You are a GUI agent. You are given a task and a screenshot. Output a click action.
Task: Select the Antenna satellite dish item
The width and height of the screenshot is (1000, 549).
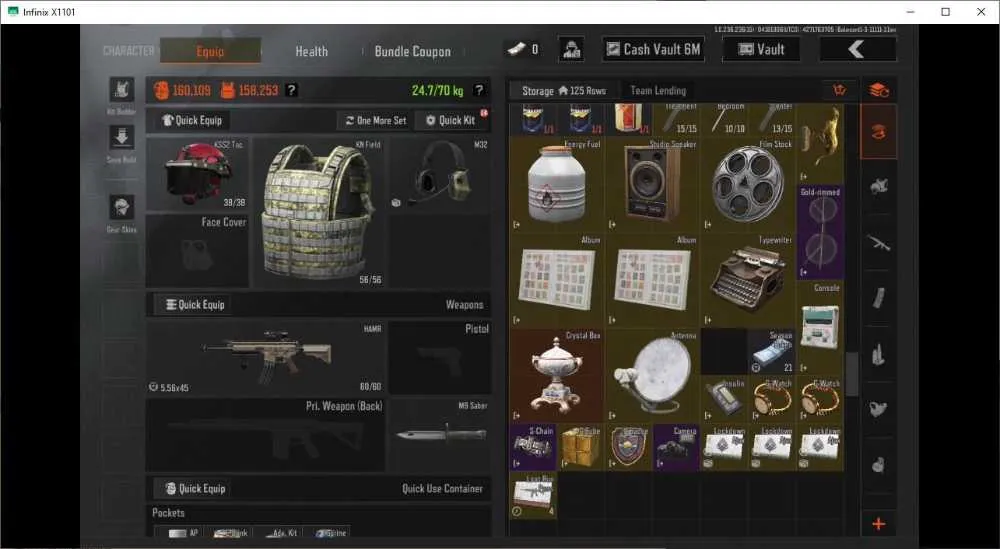[652, 376]
